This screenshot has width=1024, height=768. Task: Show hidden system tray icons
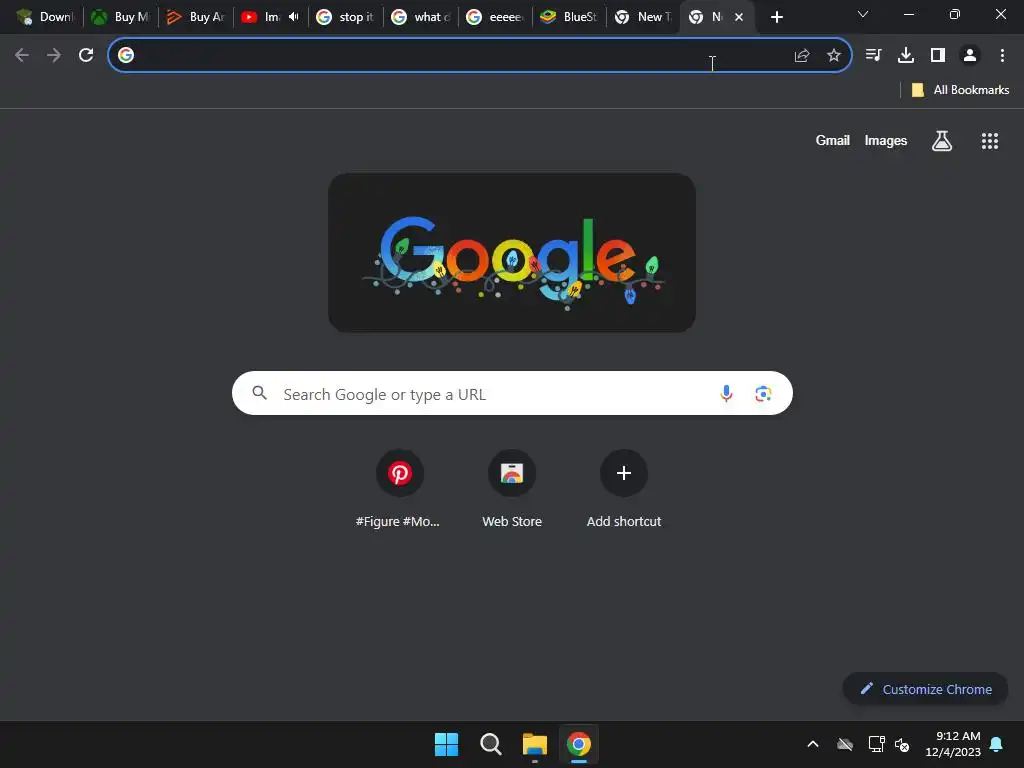(813, 744)
